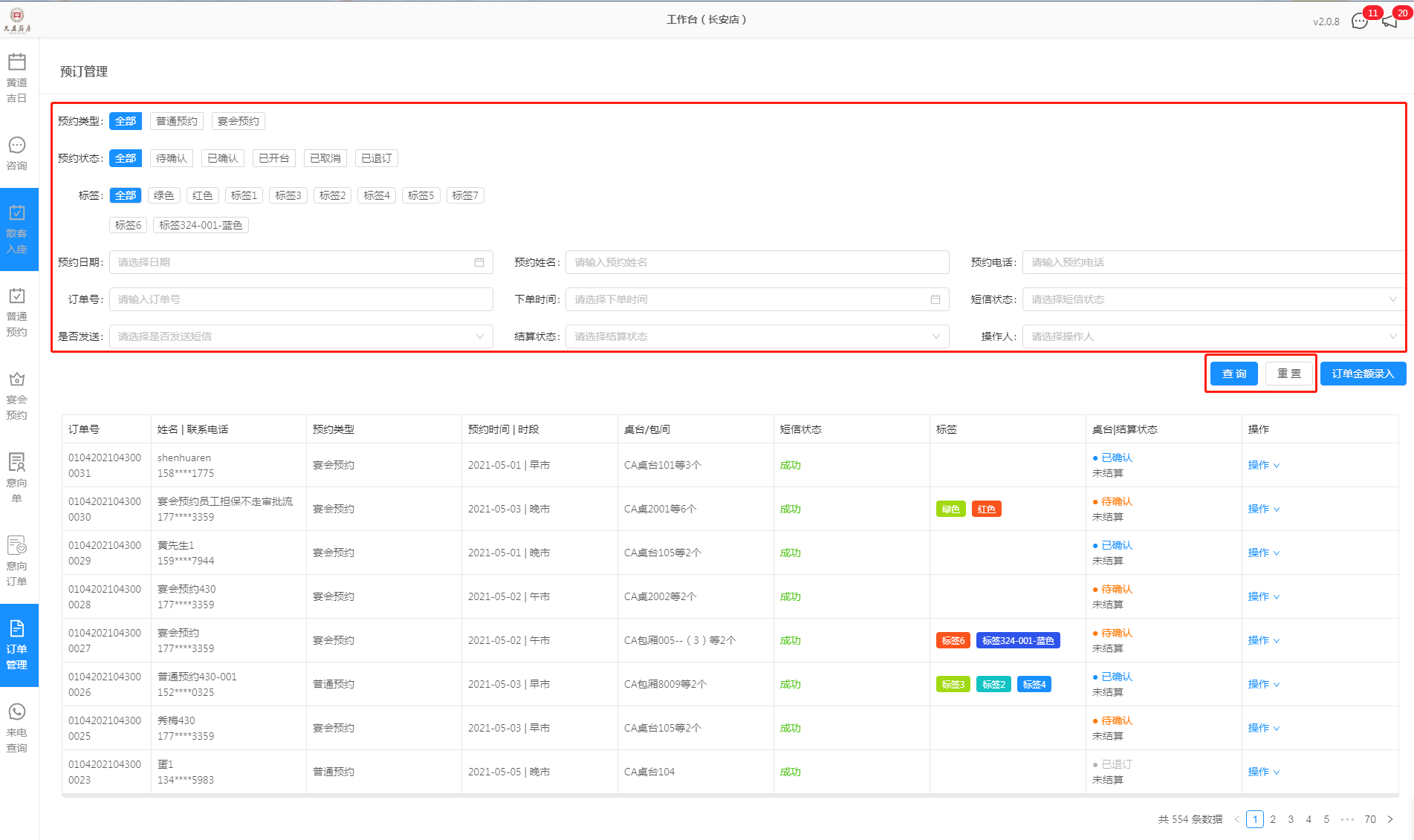Filter 标签 by 标签324-001-蓝色

201,225
